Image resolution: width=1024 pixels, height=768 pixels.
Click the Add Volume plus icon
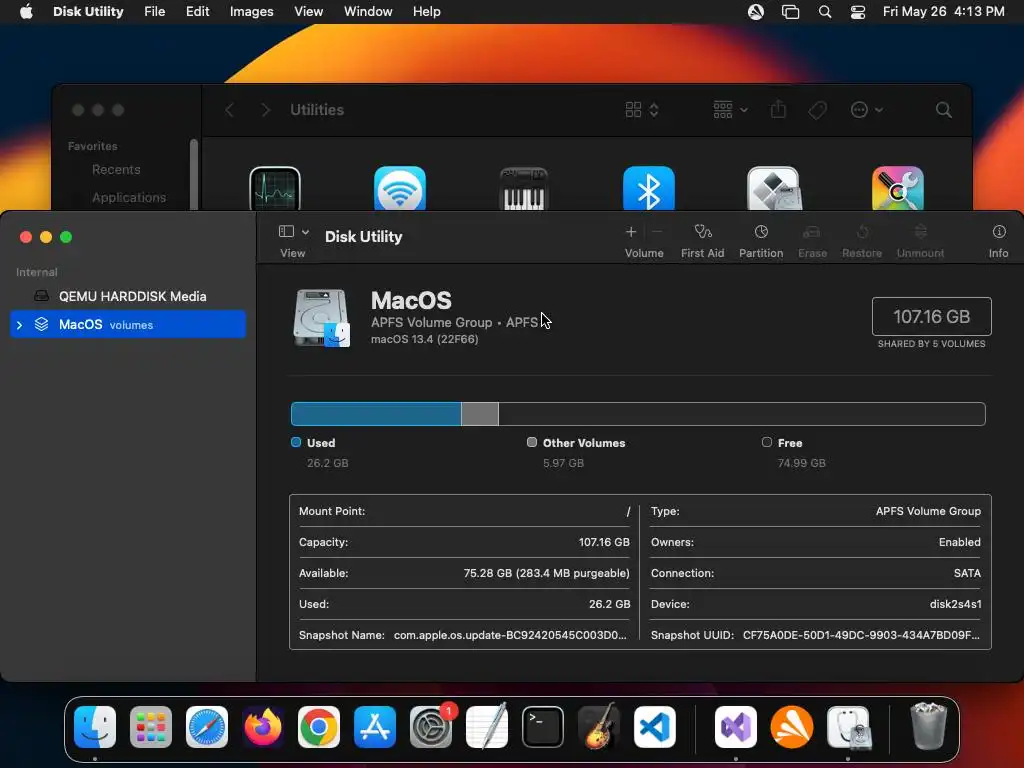631,232
